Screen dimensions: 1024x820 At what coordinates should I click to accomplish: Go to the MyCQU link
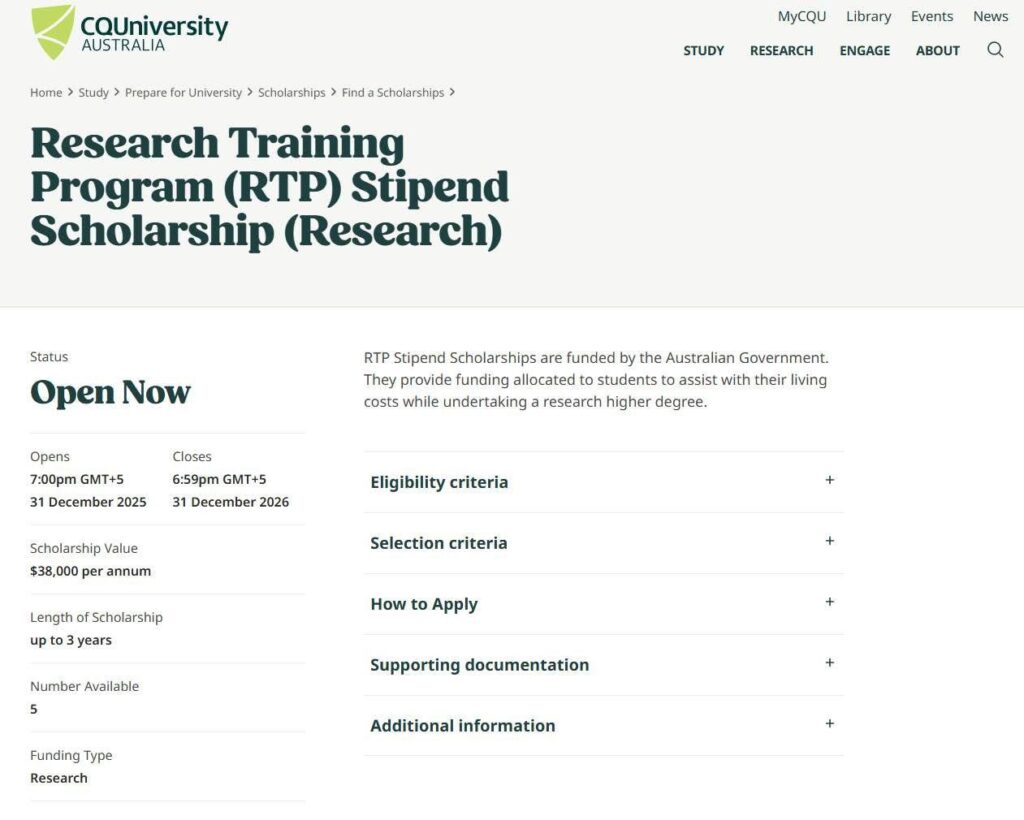tap(801, 16)
